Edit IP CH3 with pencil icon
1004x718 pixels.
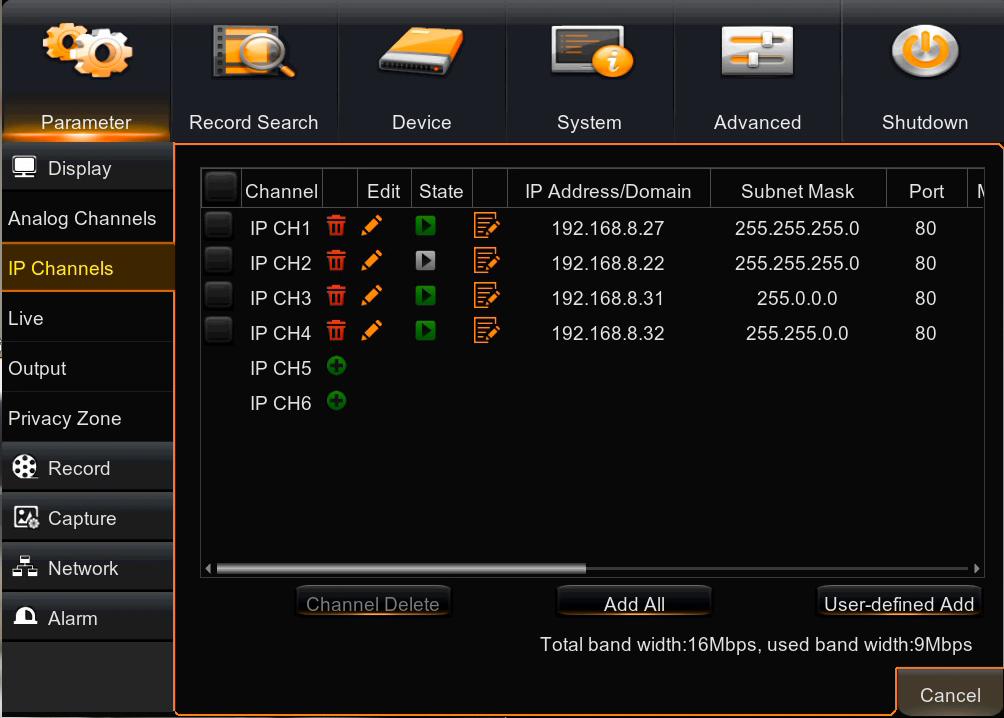click(371, 295)
